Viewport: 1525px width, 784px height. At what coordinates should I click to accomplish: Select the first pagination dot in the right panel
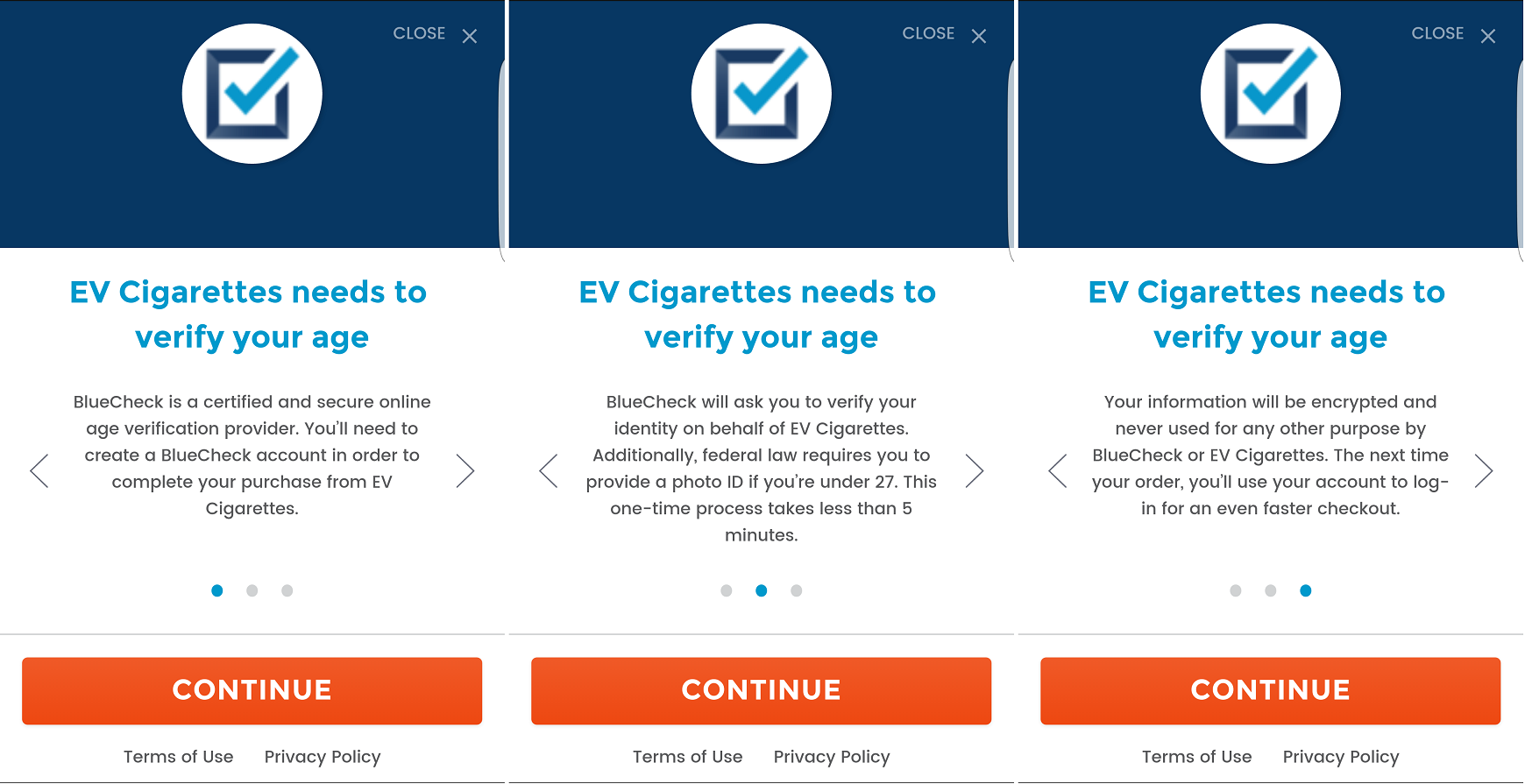point(1235,590)
